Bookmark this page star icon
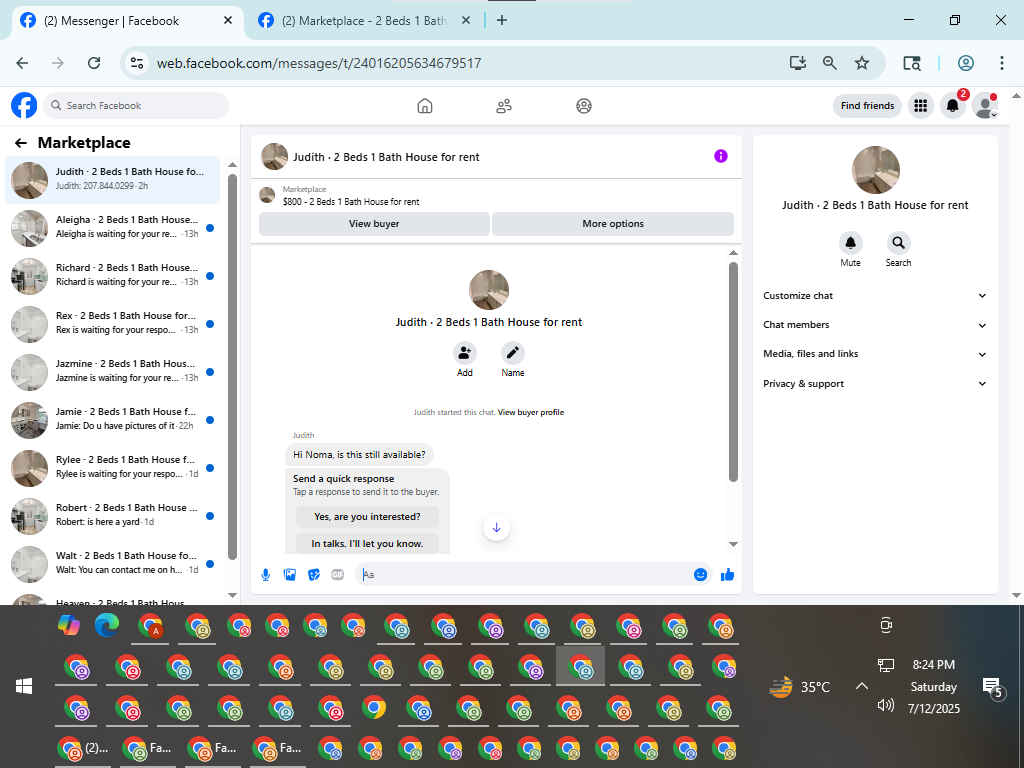 pos(862,63)
